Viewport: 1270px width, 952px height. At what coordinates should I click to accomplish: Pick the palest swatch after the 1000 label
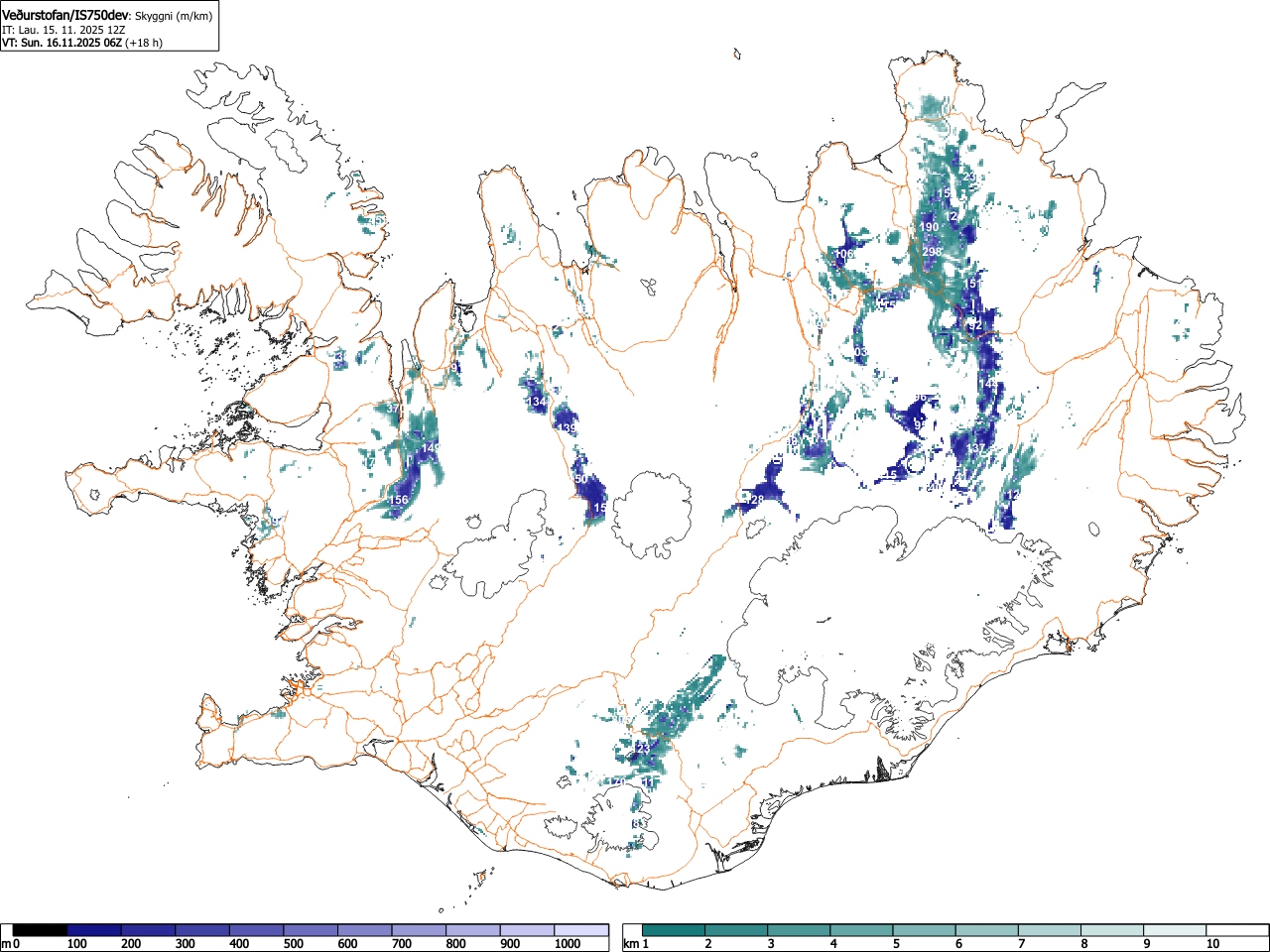click(581, 930)
